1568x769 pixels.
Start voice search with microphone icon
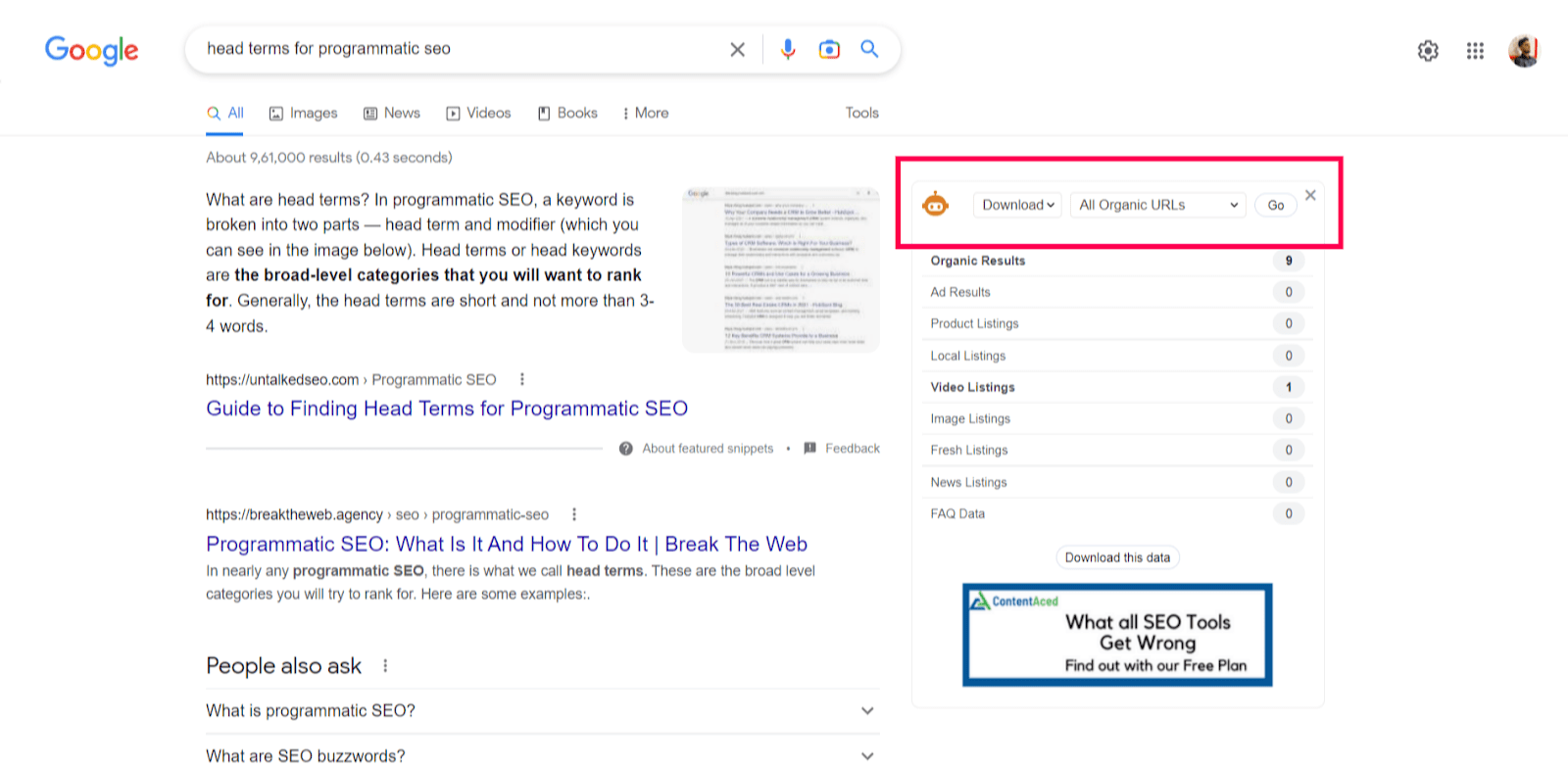tap(788, 49)
